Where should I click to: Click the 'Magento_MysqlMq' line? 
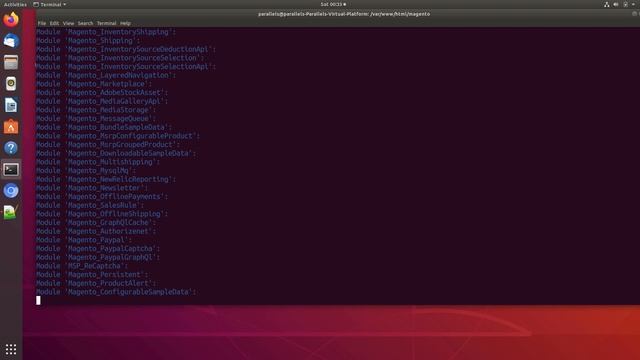pyautogui.click(x=86, y=171)
